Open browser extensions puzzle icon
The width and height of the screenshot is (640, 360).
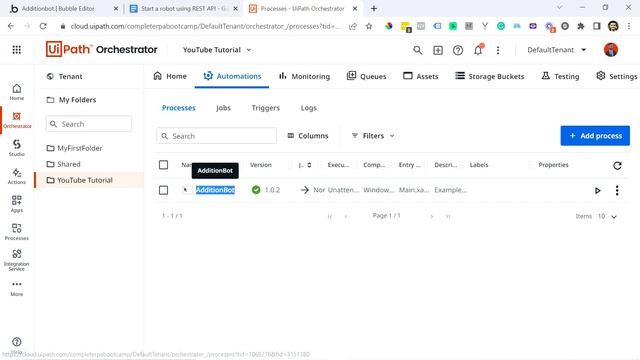click(580, 26)
